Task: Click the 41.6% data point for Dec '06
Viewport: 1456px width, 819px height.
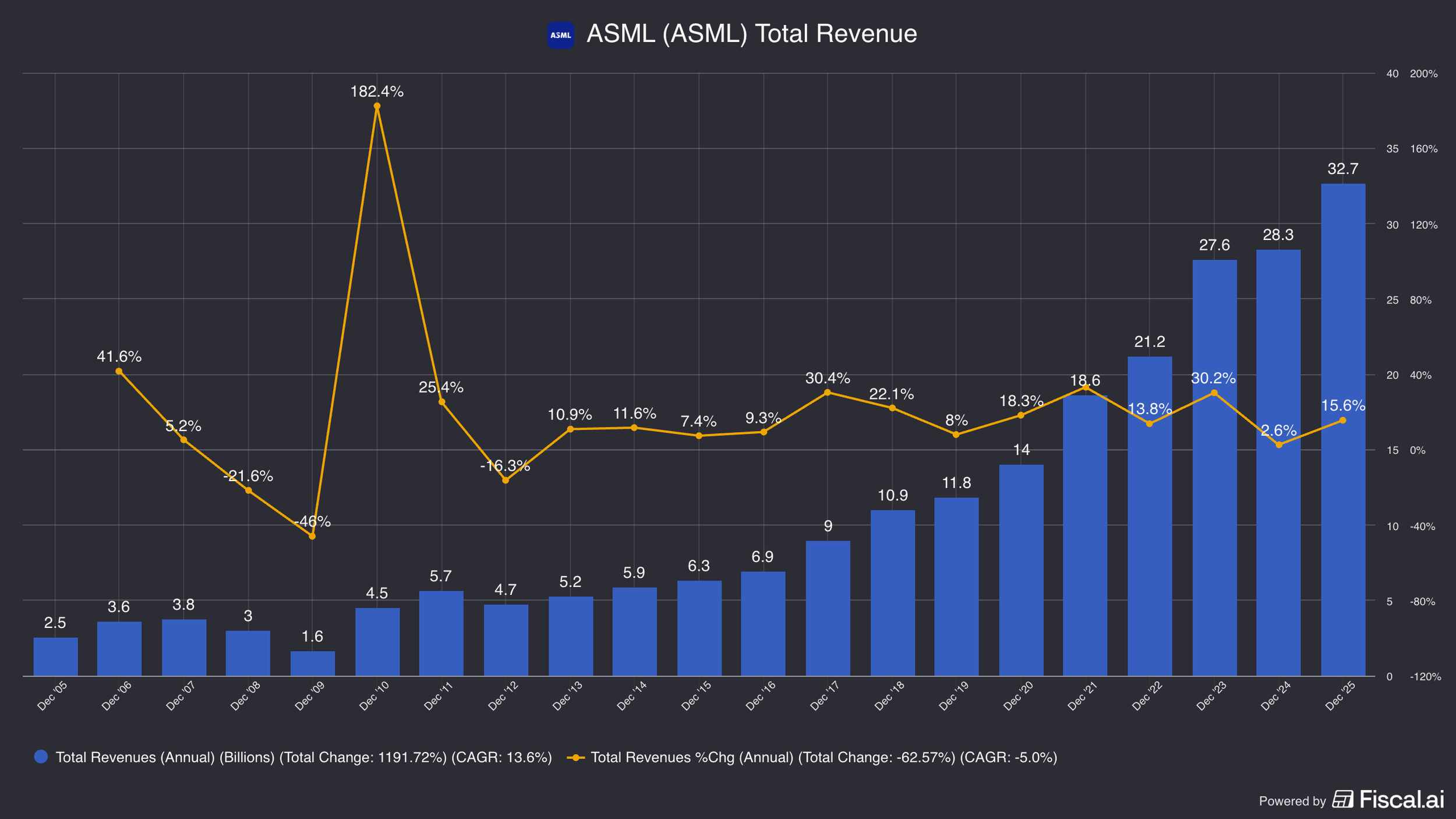Action: tap(119, 371)
